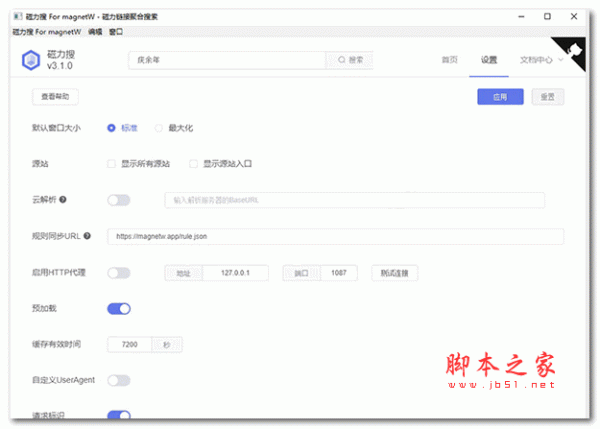Image resolution: width=600 pixels, height=429 pixels.
Task: Click the app icon in title bar
Action: pyautogui.click(x=18, y=16)
